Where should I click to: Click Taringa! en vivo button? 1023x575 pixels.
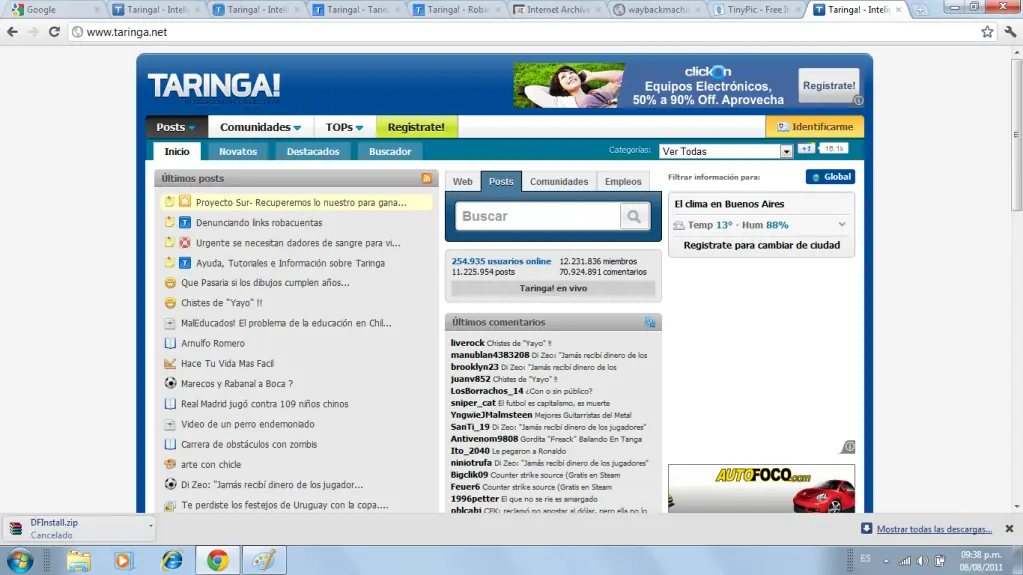553,288
